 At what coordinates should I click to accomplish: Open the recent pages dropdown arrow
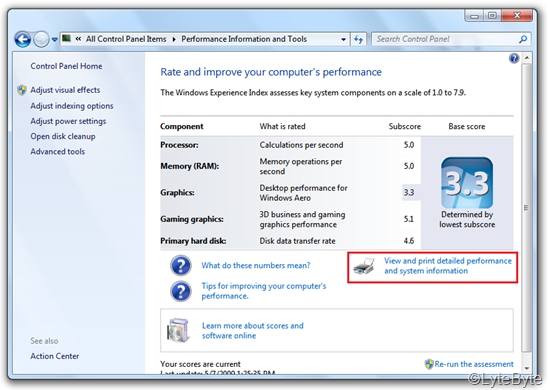[x=54, y=40]
